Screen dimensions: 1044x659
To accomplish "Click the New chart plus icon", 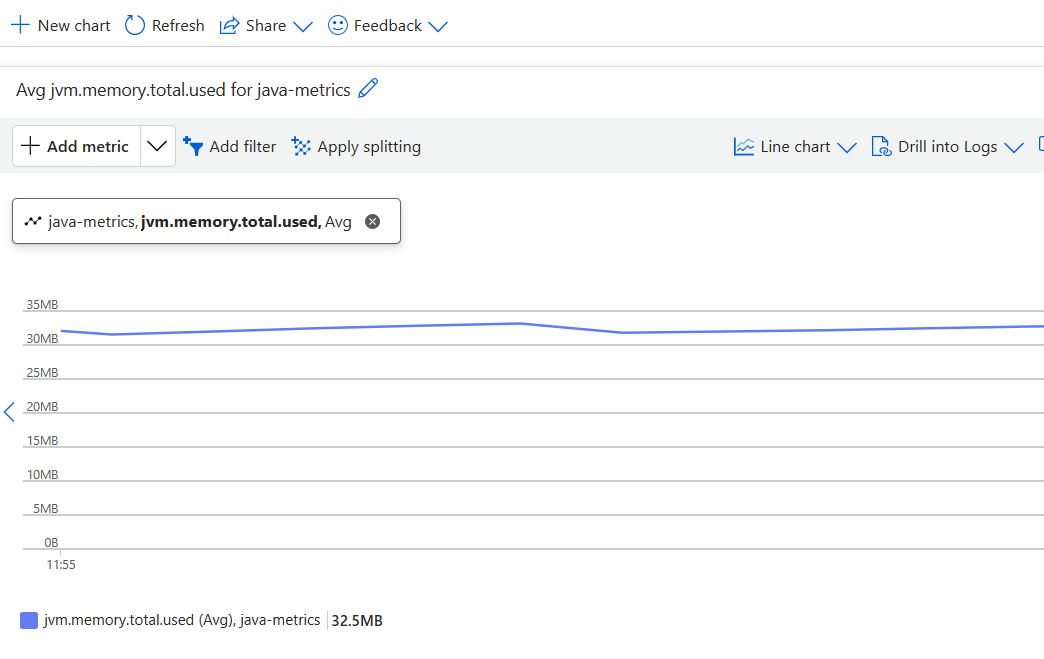I will (x=20, y=26).
